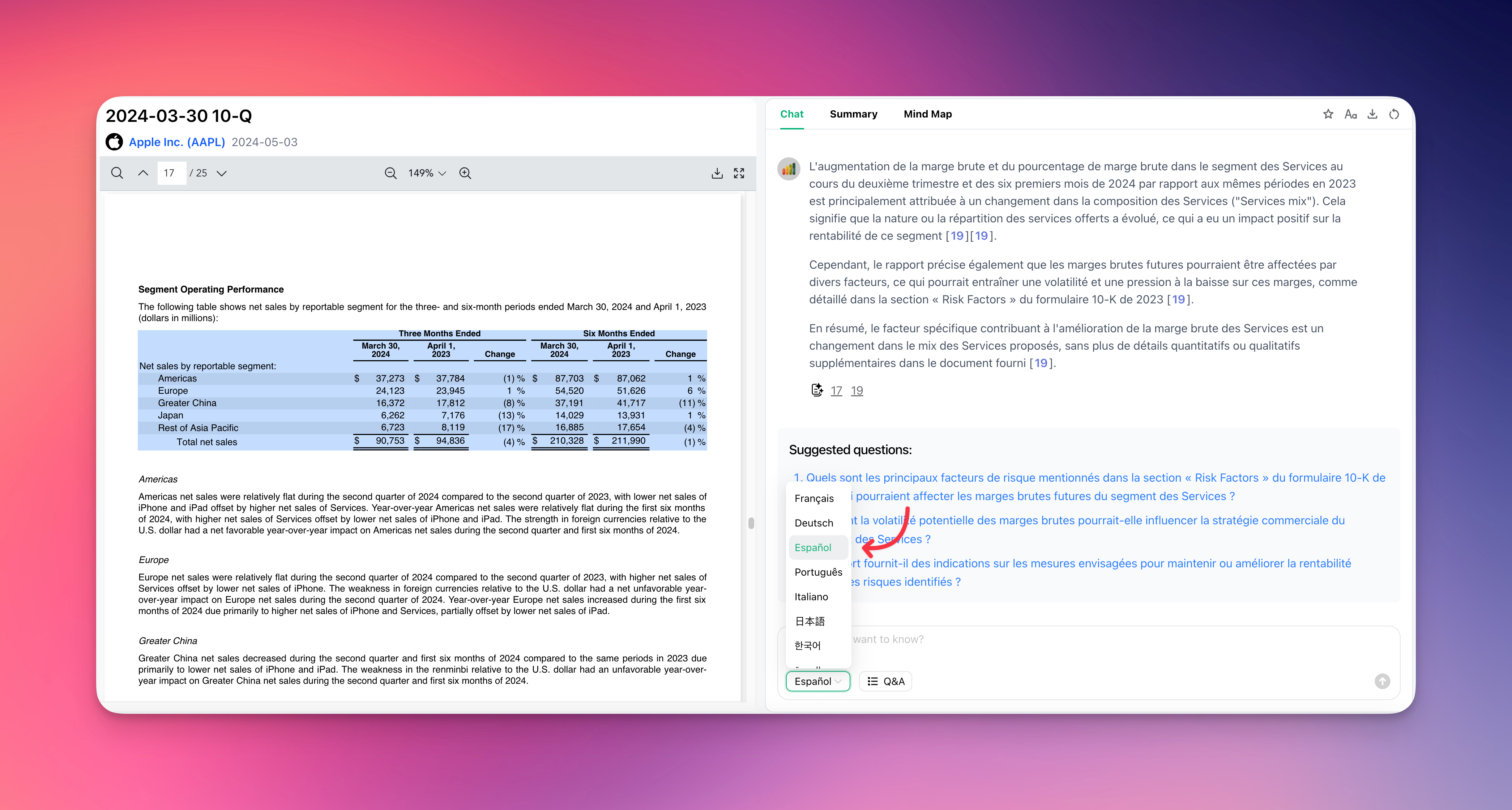Switch to the Mind Map tab
Viewport: 1512px width, 810px height.
[x=927, y=114]
